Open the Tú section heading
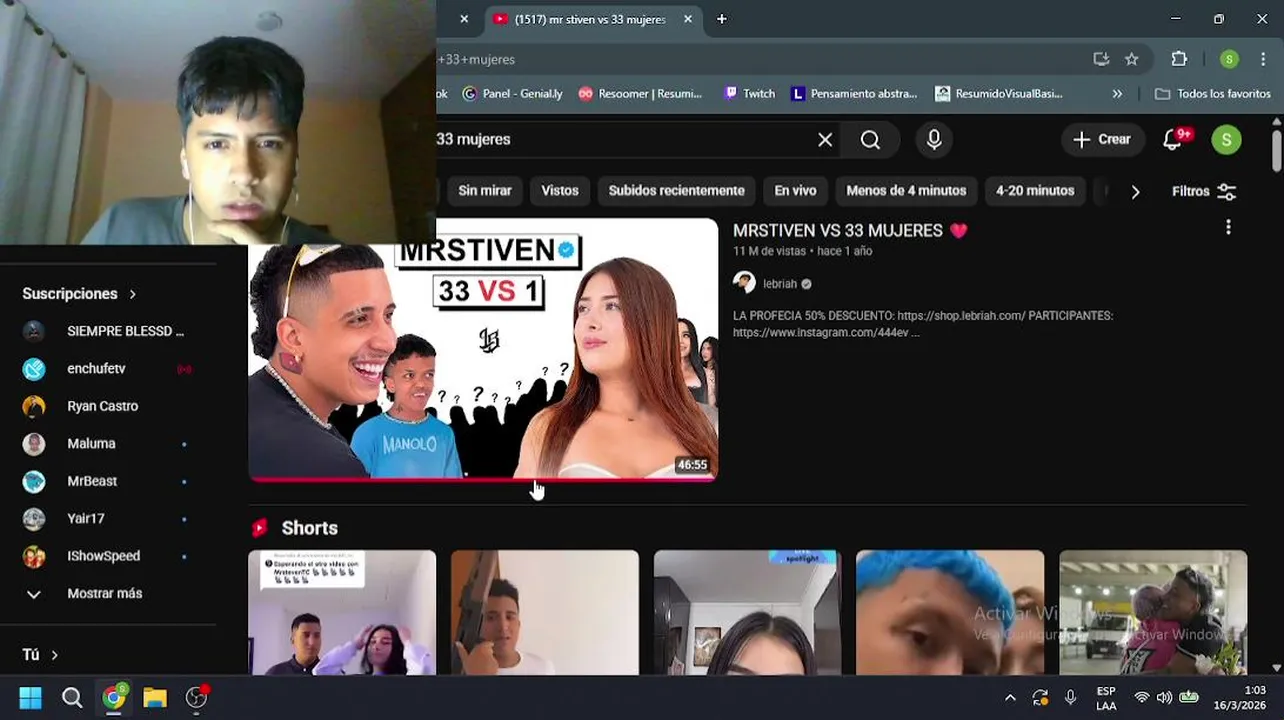The height and width of the screenshot is (720, 1284). 40,655
